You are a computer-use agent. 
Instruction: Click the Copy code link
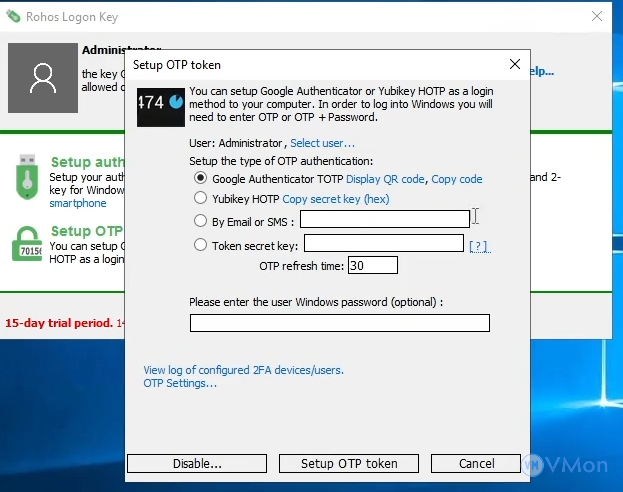tap(457, 179)
